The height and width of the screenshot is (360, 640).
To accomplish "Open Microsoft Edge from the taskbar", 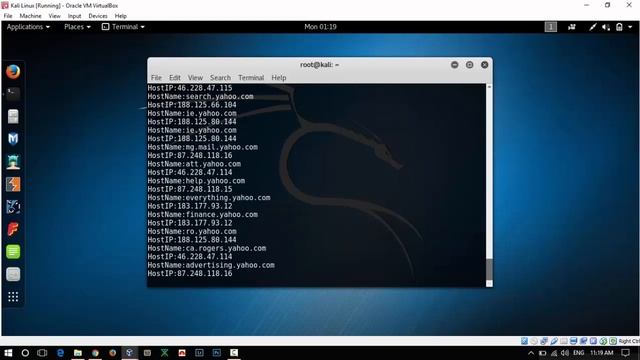I will point(60,353).
